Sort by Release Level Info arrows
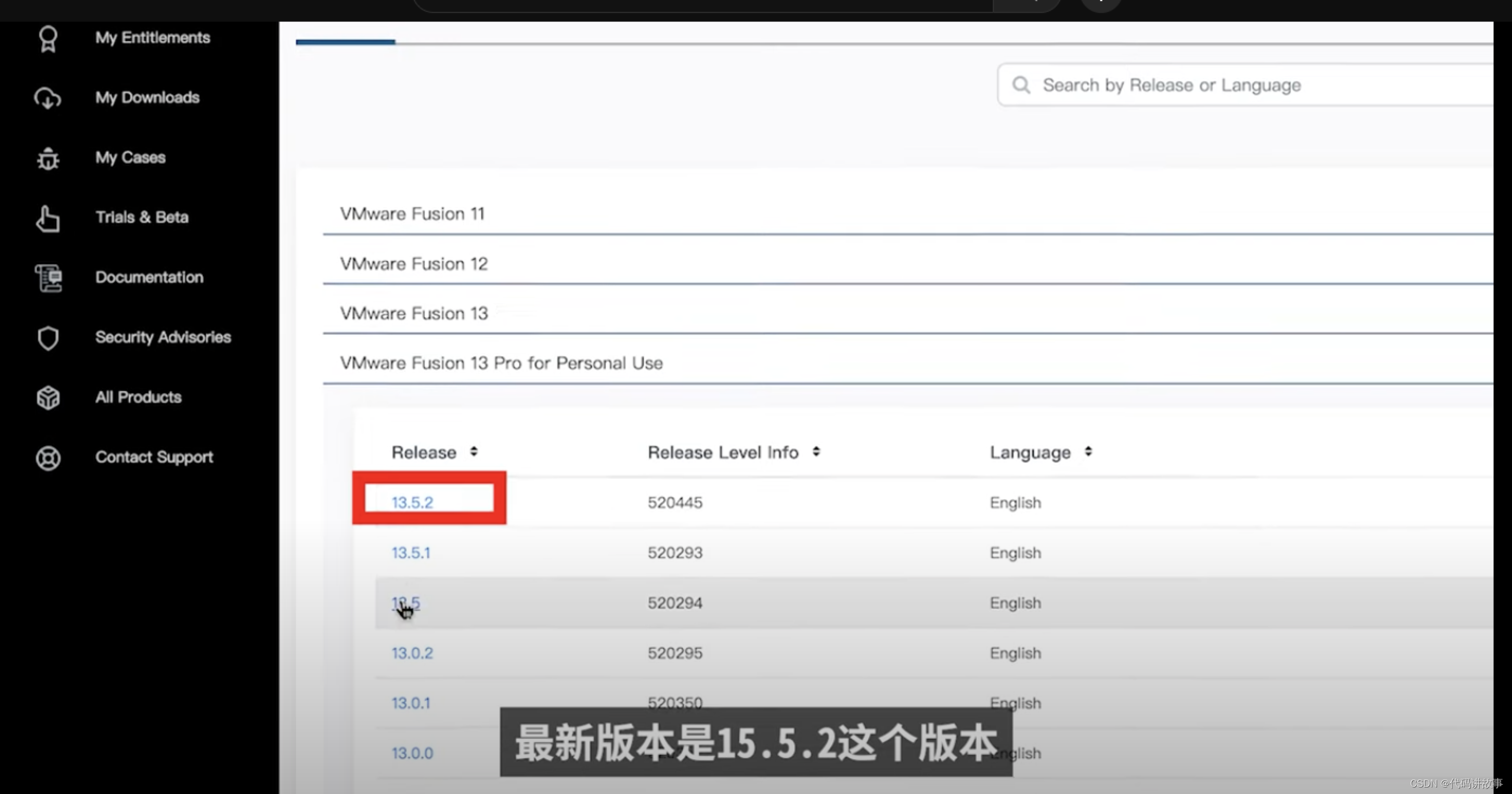This screenshot has width=1512, height=794. [x=816, y=452]
